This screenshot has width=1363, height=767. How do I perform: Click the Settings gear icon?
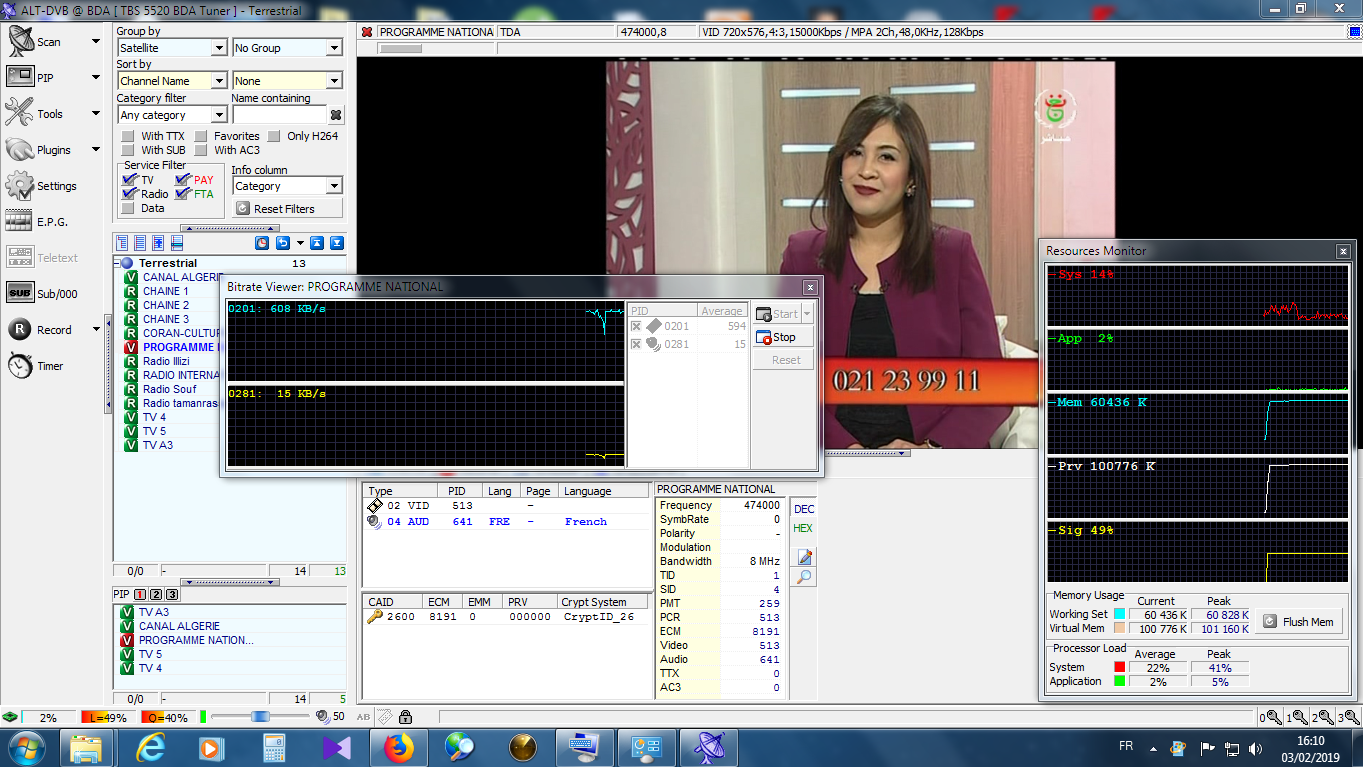coord(20,186)
